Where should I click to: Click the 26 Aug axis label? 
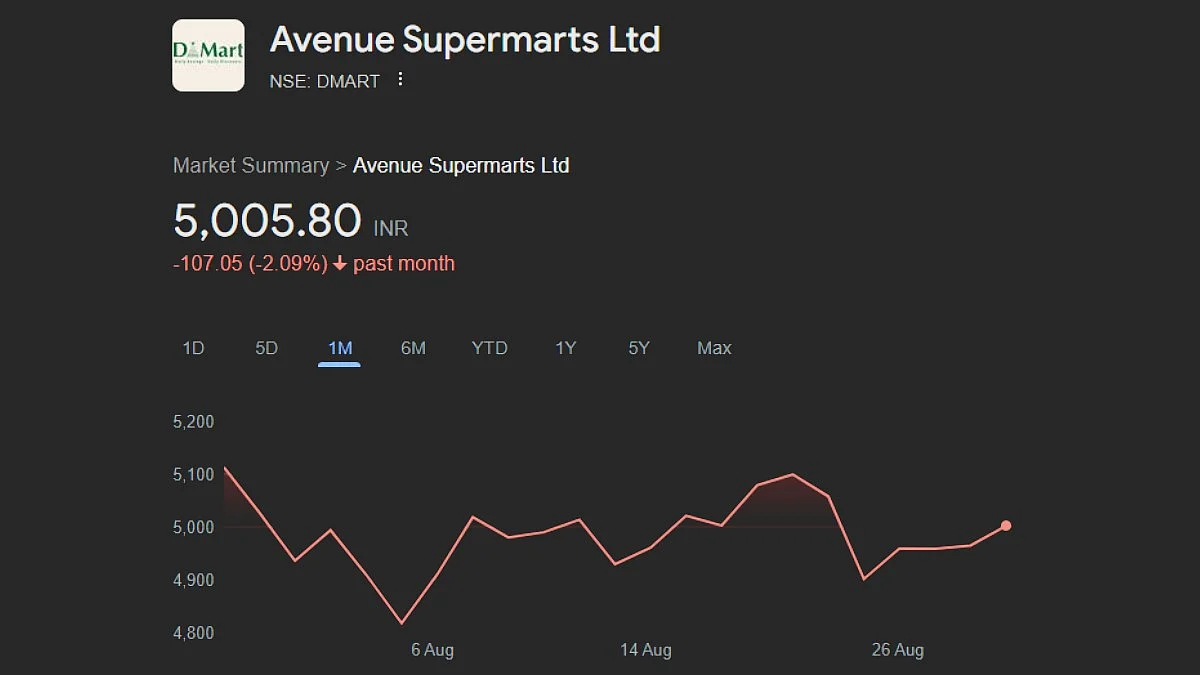coord(897,650)
